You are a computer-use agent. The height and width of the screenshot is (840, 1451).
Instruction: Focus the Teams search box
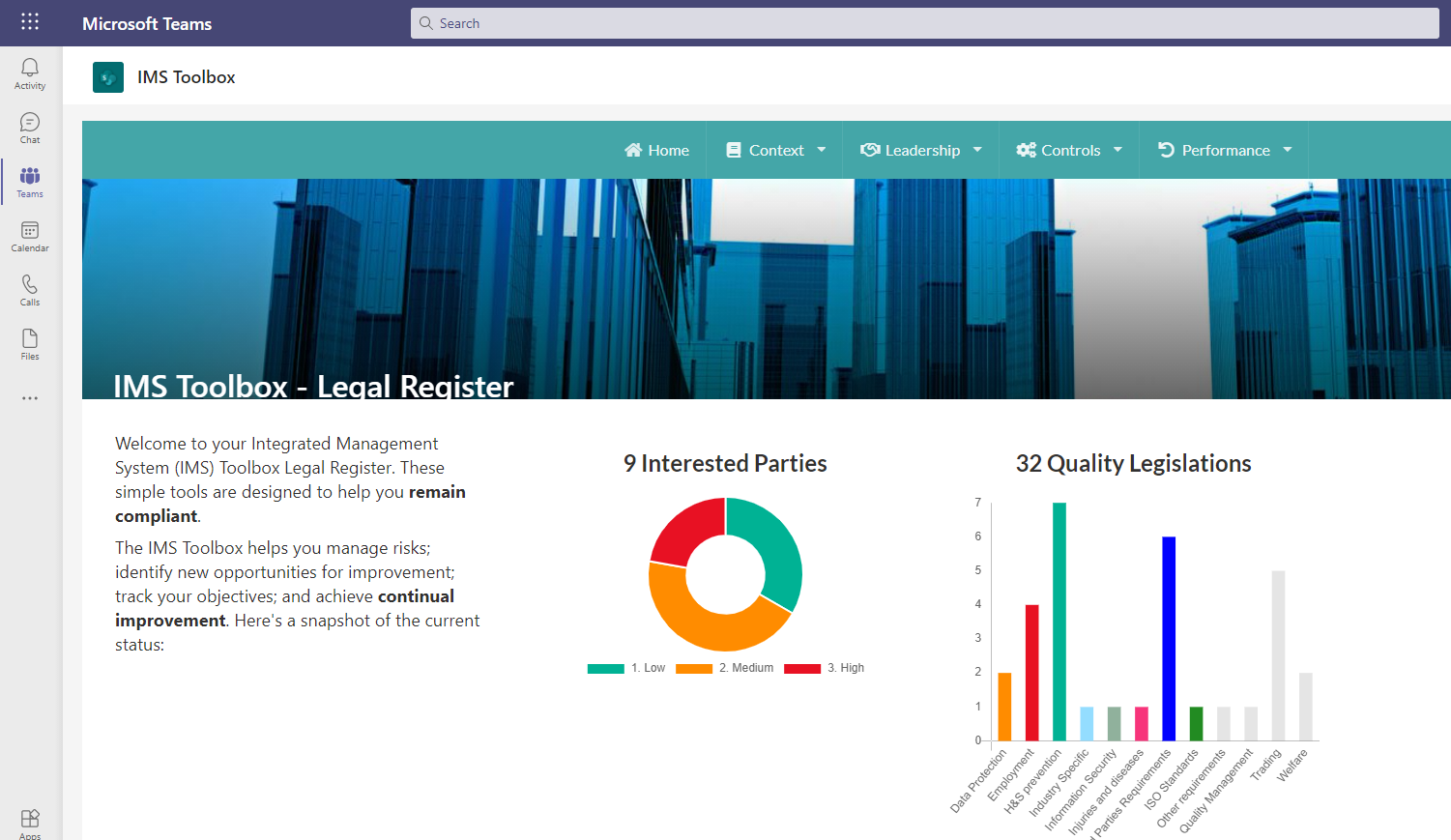pyautogui.click(x=924, y=23)
